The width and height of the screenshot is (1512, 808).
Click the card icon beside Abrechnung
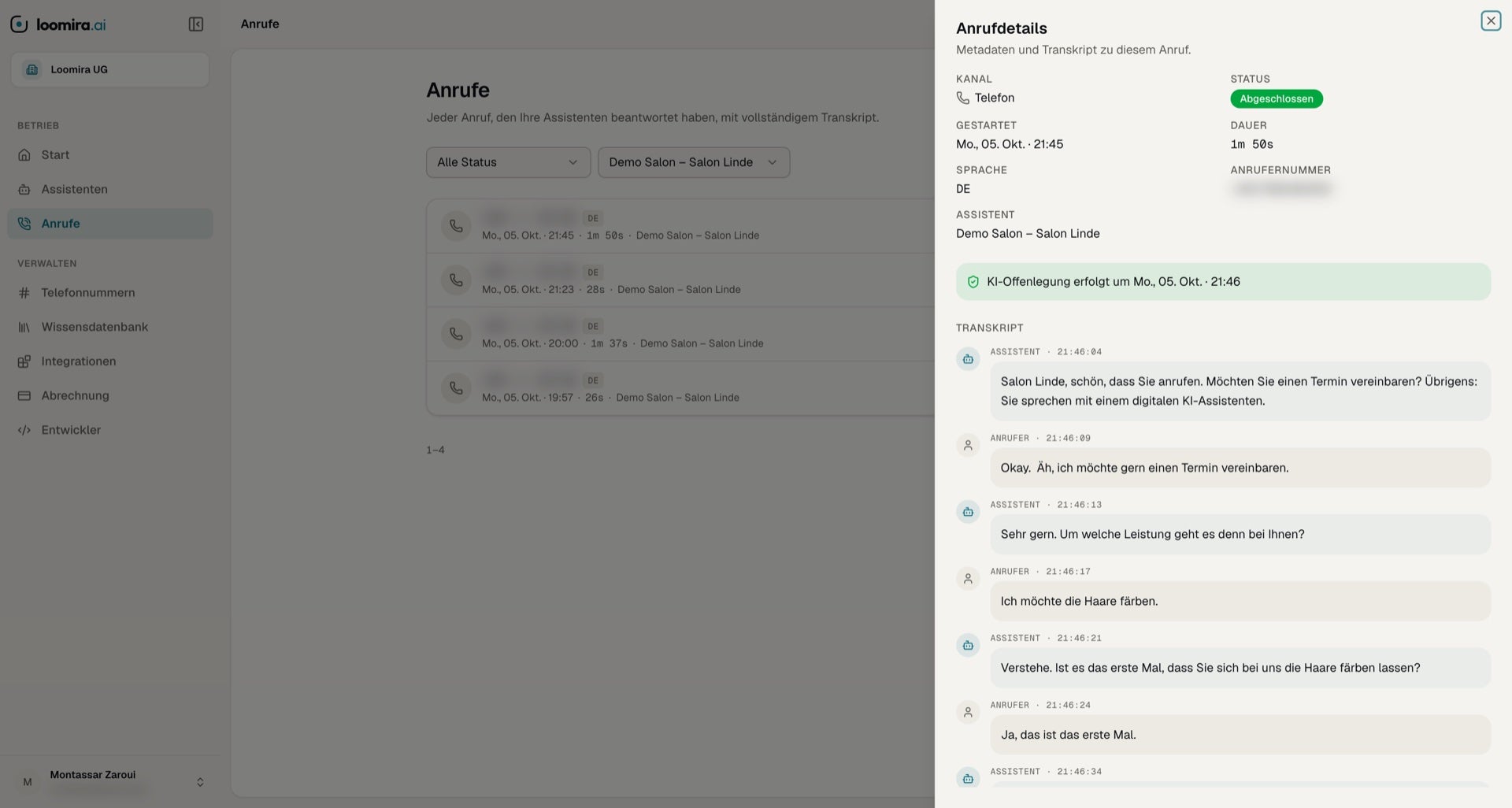click(x=24, y=395)
